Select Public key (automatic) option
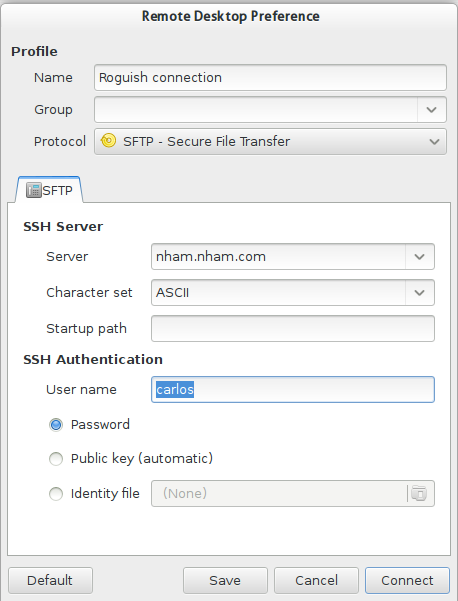 coord(56,459)
